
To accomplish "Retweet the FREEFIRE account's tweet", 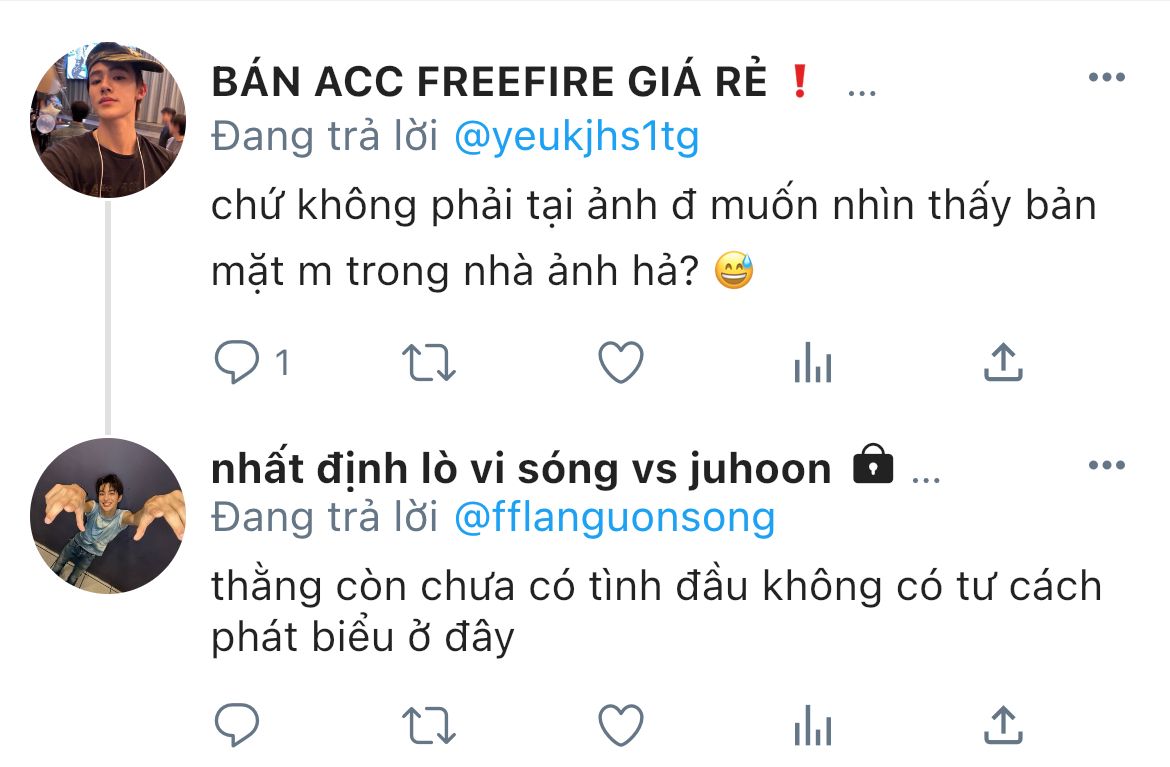I will [428, 363].
